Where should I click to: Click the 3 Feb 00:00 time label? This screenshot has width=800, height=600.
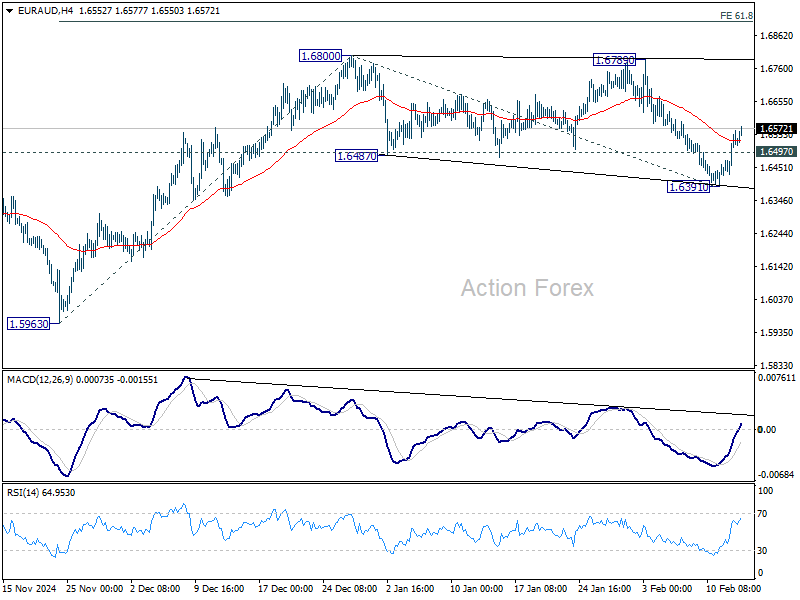pyautogui.click(x=667, y=589)
